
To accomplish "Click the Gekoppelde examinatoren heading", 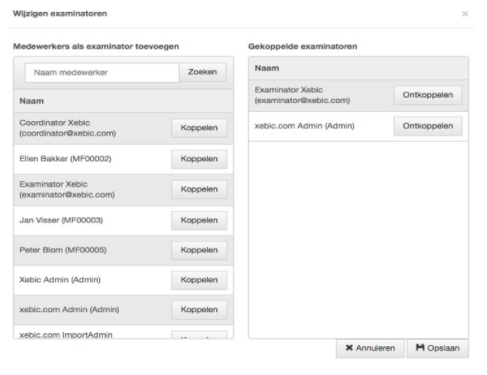I will pos(303,46).
